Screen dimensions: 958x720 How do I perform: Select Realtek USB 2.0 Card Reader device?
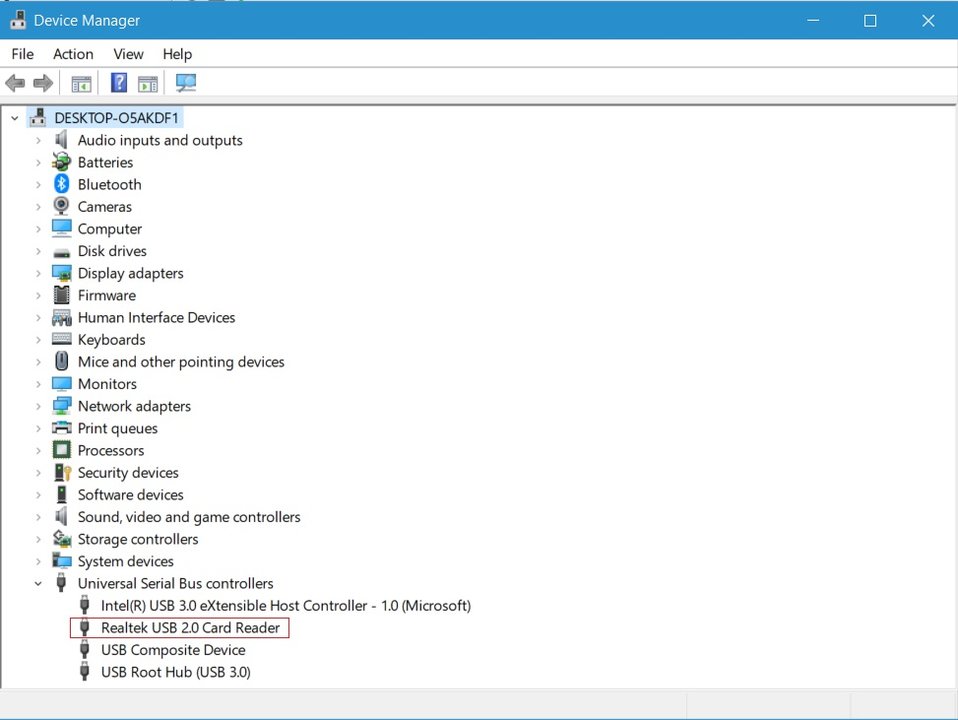[x=190, y=628]
